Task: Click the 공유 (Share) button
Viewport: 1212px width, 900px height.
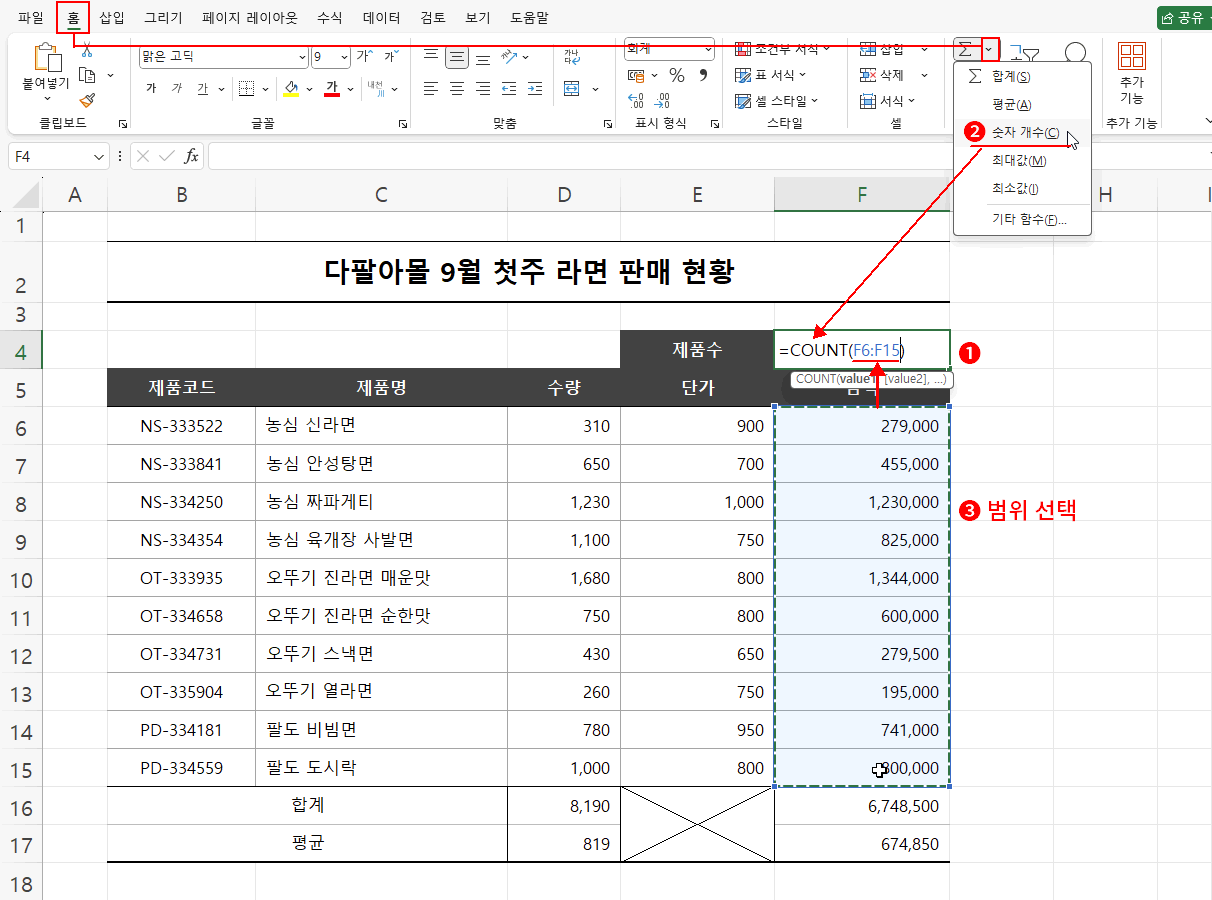Action: [x=1183, y=17]
